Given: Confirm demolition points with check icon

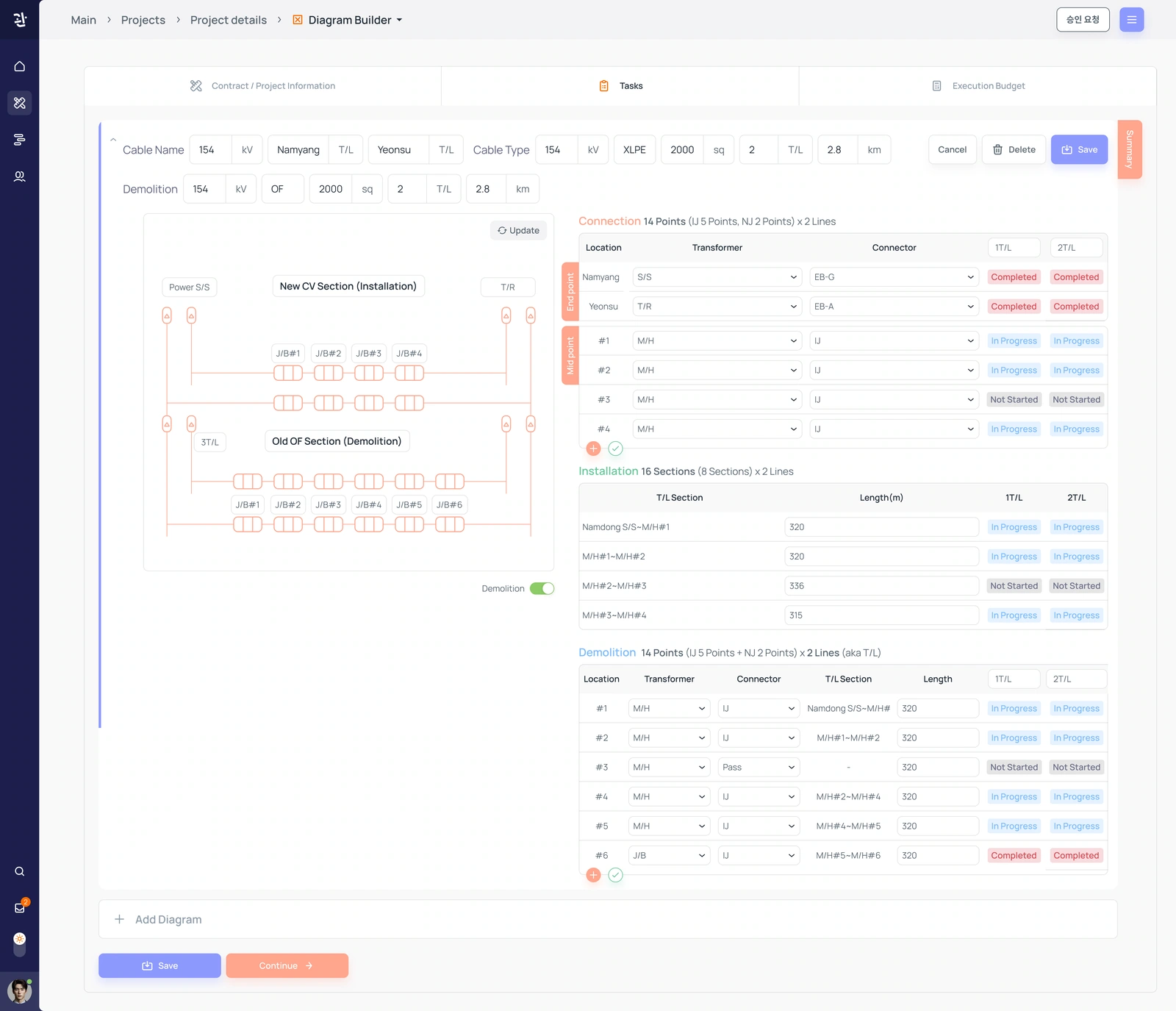Looking at the screenshot, I should pyautogui.click(x=616, y=875).
